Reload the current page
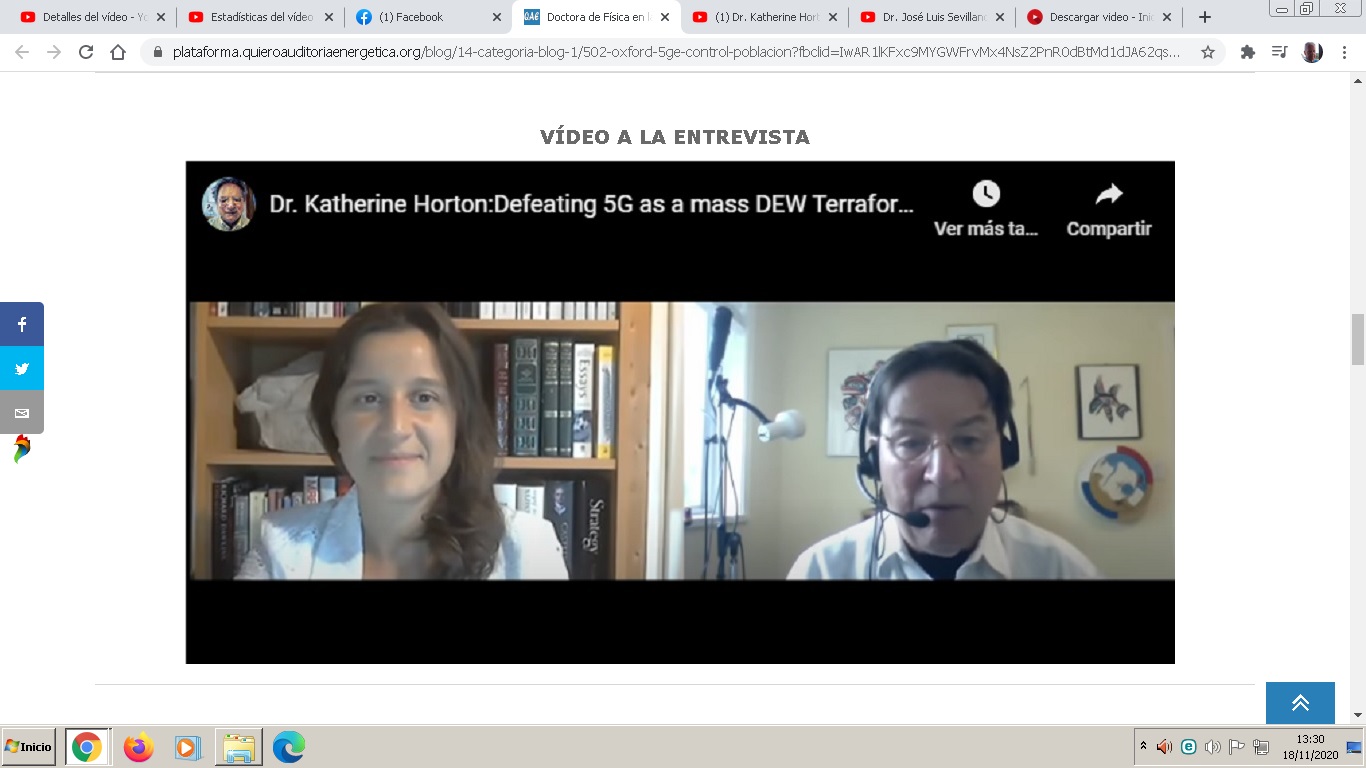 [86, 52]
